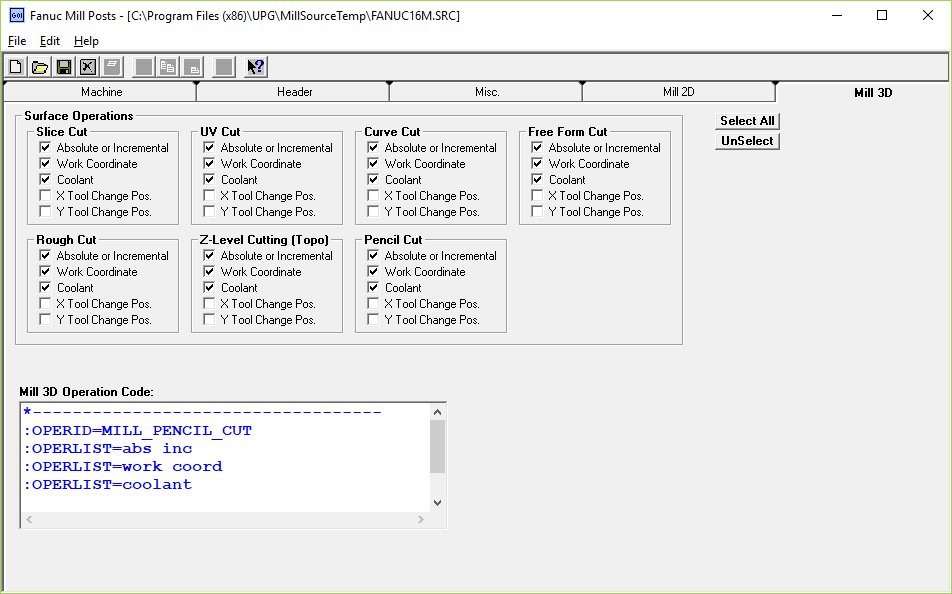Enable Curve Cut Y Tool Change Pos.
Image resolution: width=952 pixels, height=594 pixels.
[373, 211]
